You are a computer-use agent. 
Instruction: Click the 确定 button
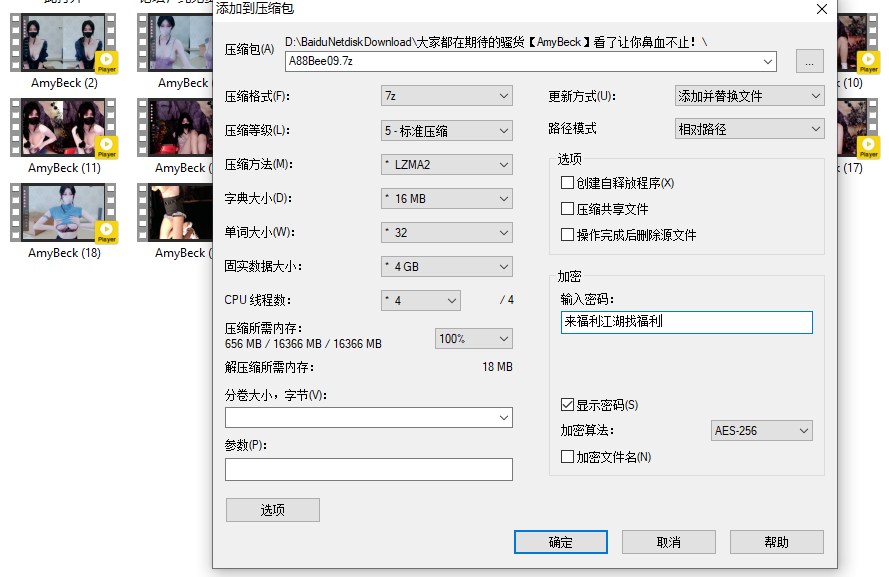coord(561,542)
